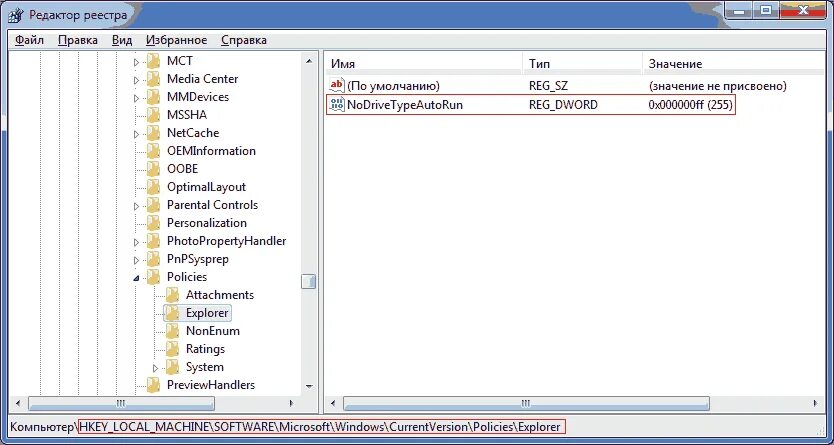Open the Избранное menu

[177, 40]
